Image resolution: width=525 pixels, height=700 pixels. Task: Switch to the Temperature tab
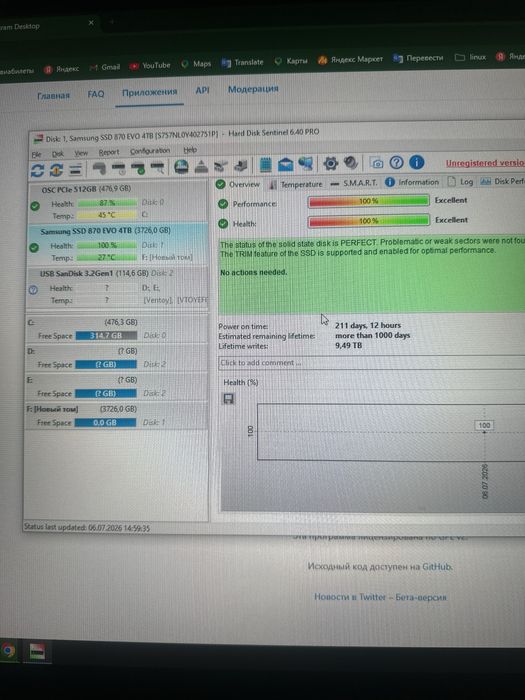click(x=296, y=184)
